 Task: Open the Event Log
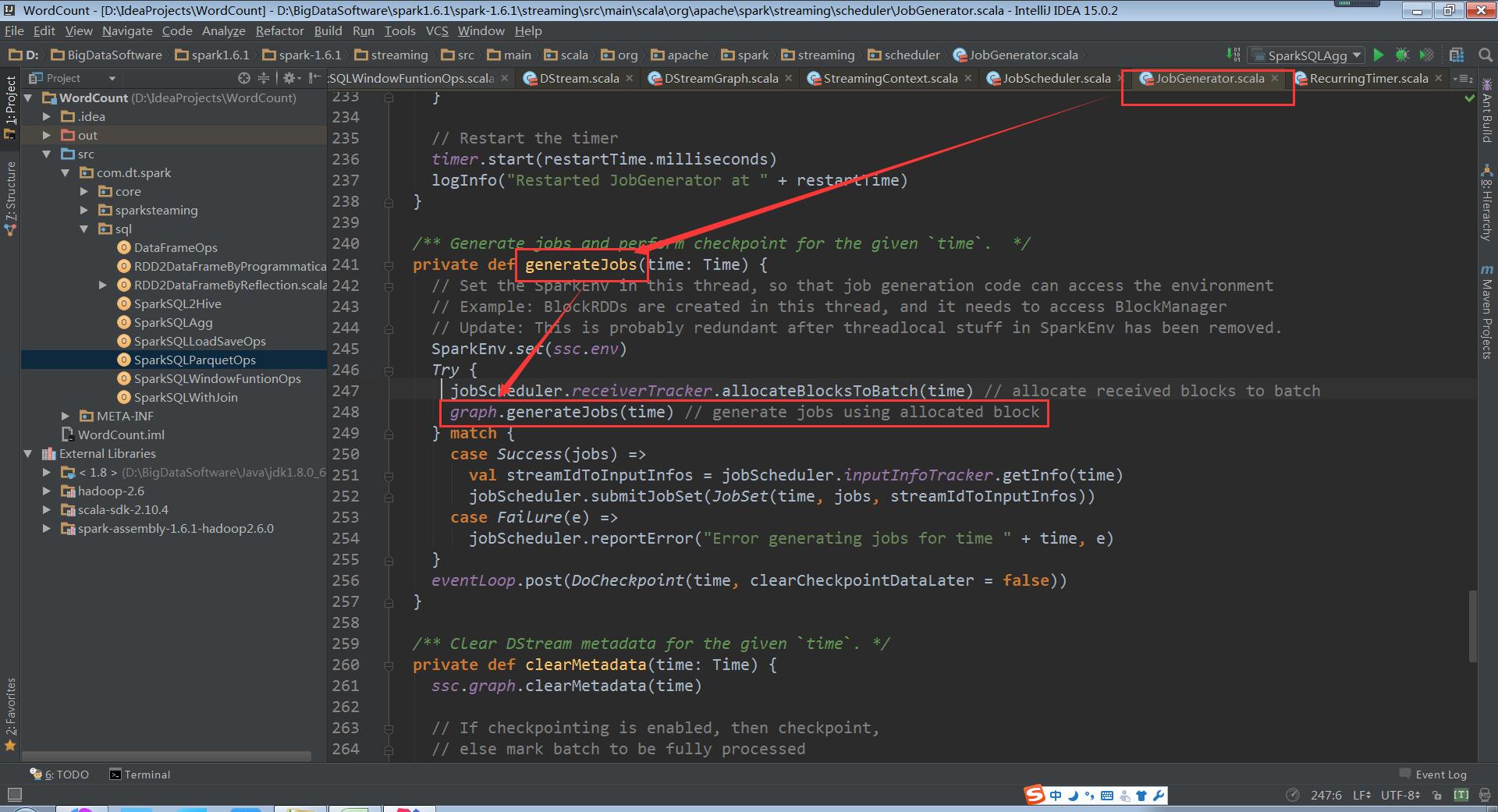(1432, 775)
